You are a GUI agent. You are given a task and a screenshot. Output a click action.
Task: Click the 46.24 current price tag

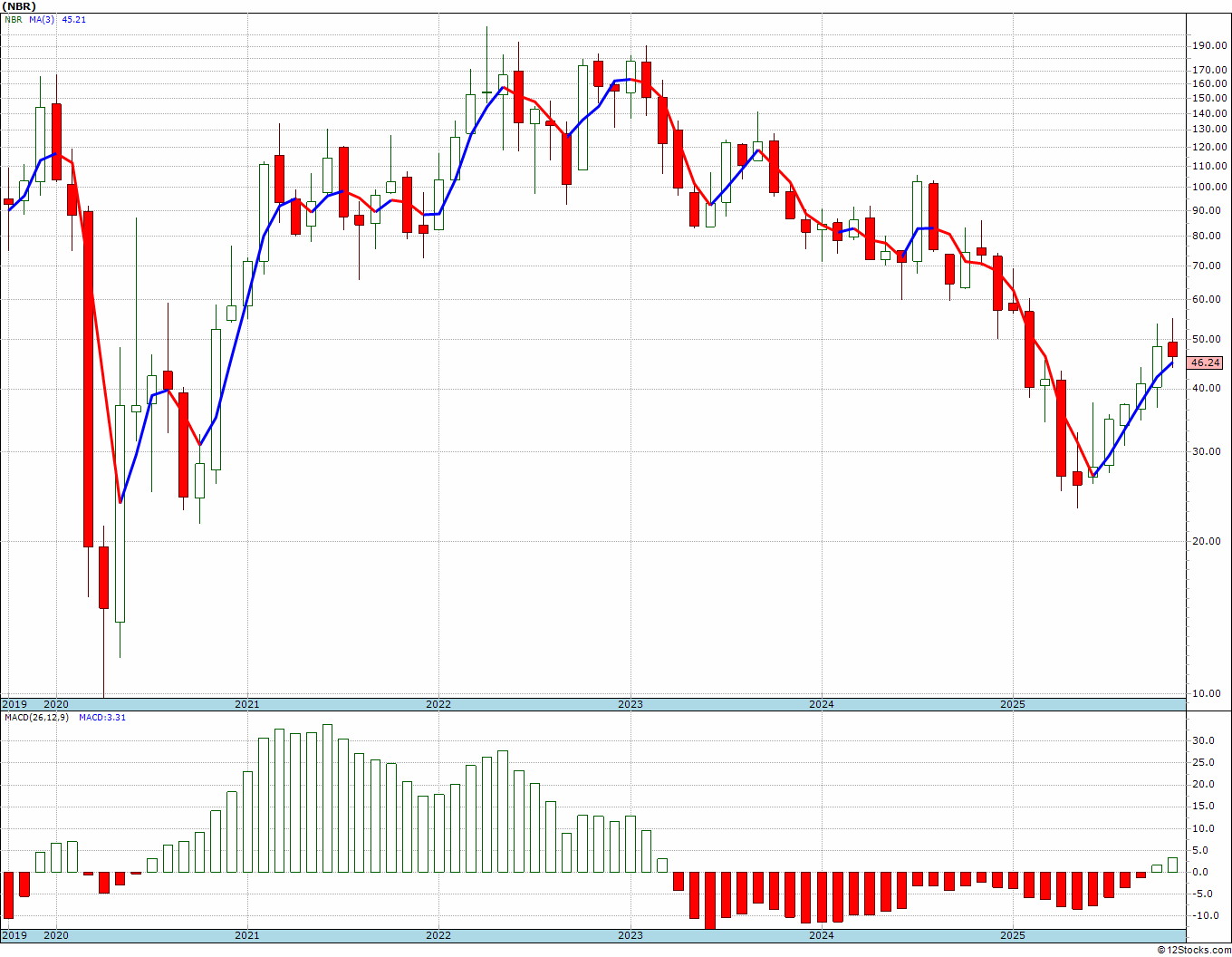[1205, 362]
